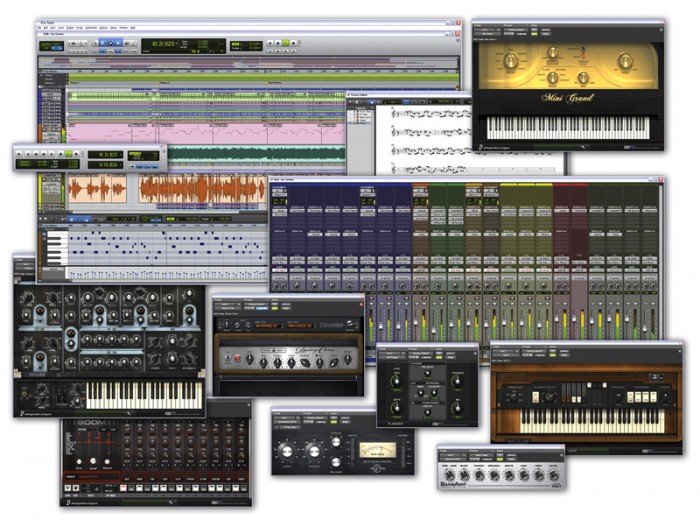
Task: Open the Help menu
Action: click(133, 28)
